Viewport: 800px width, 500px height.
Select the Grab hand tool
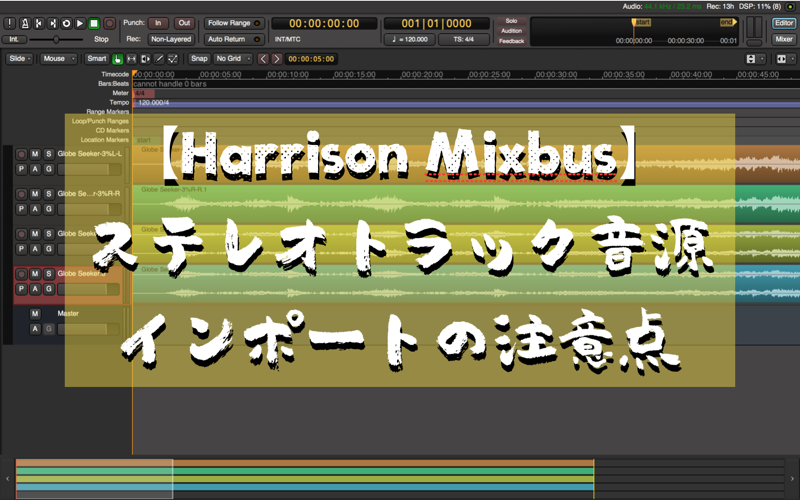coord(118,59)
